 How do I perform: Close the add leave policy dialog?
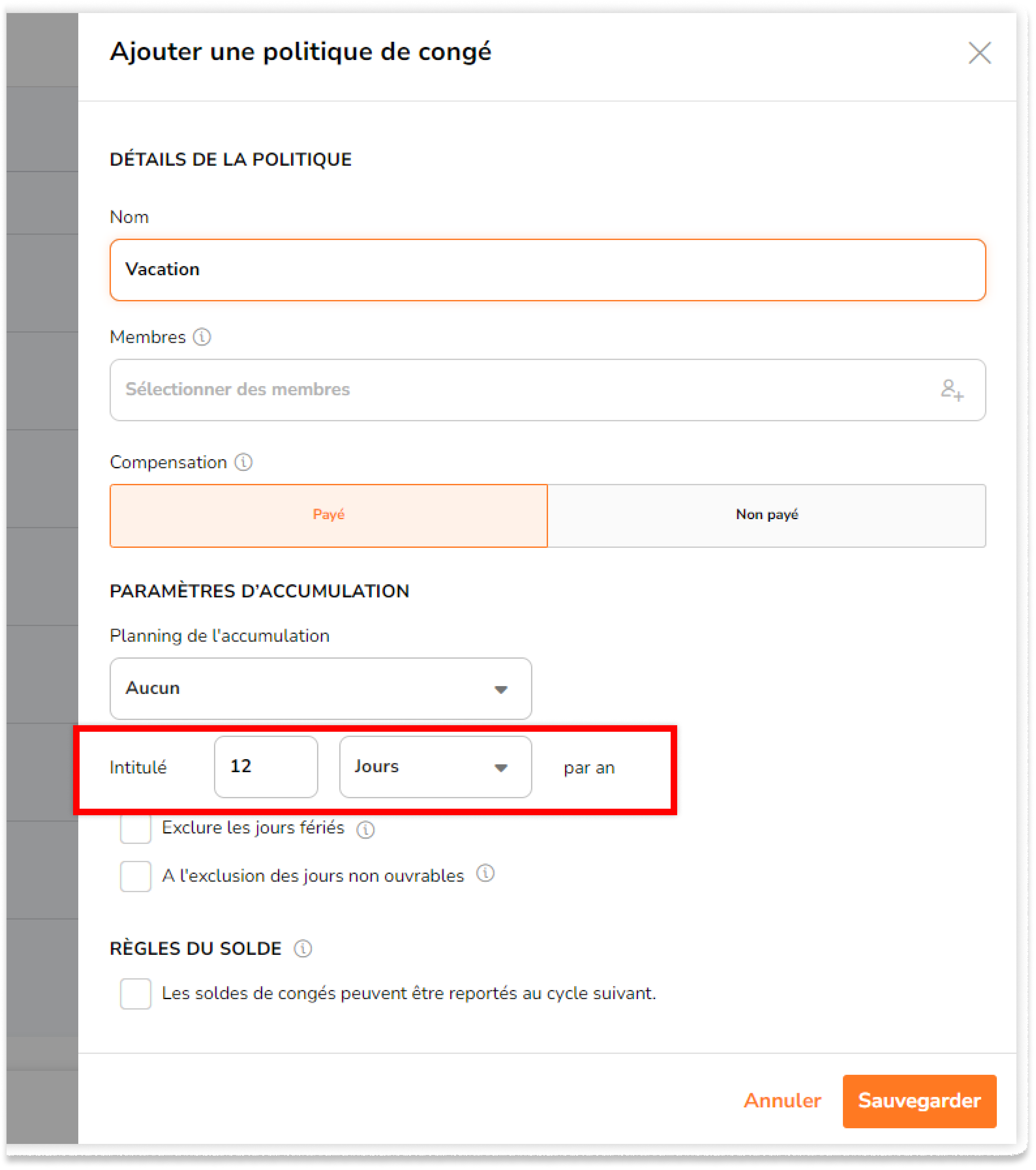tap(979, 53)
